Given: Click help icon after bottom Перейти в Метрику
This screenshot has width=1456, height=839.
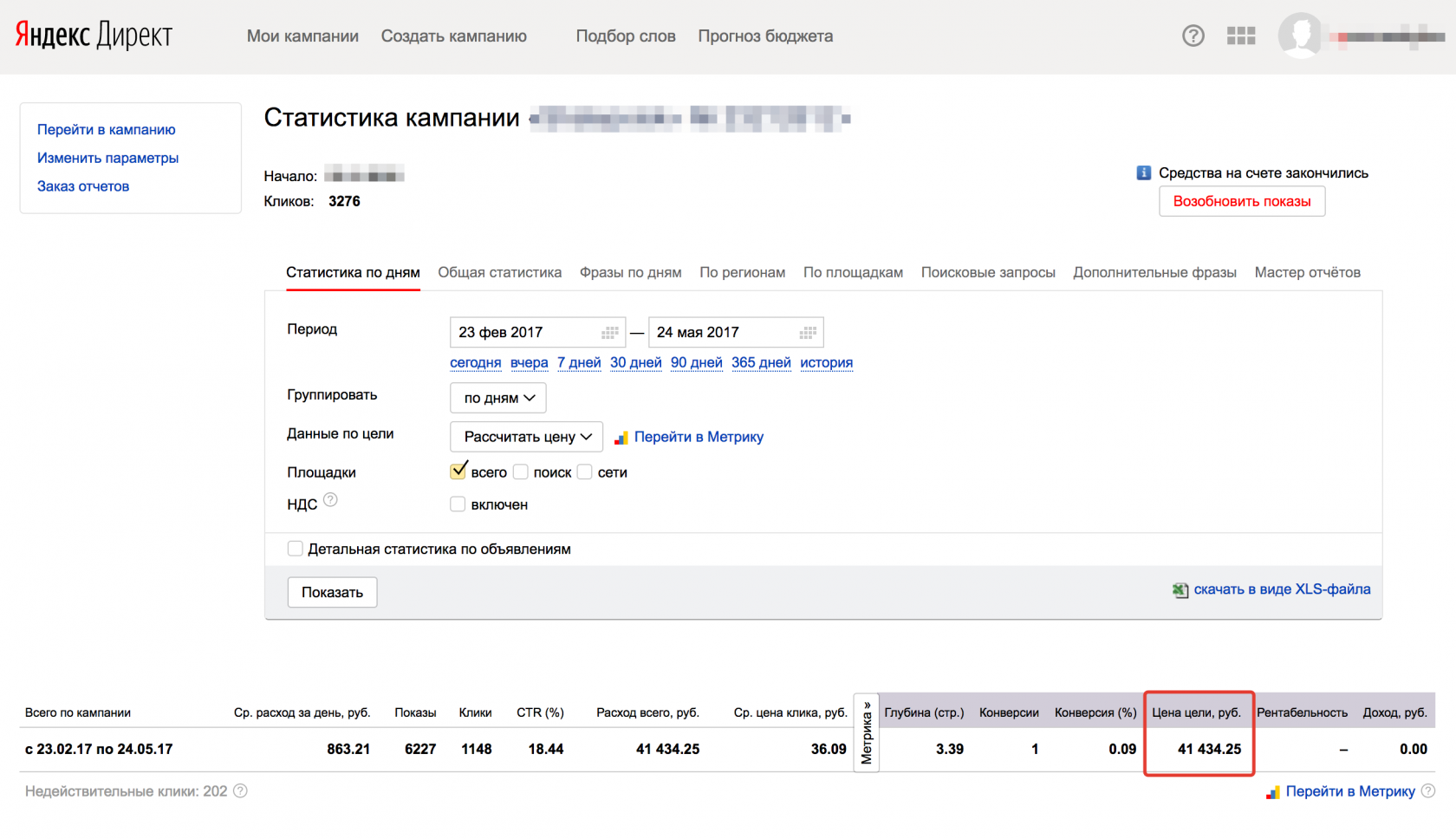Looking at the screenshot, I should [x=1428, y=791].
